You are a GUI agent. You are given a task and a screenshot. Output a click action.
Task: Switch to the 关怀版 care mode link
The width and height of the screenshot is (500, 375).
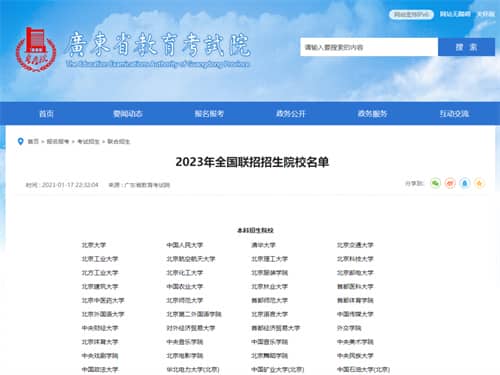[485, 14]
